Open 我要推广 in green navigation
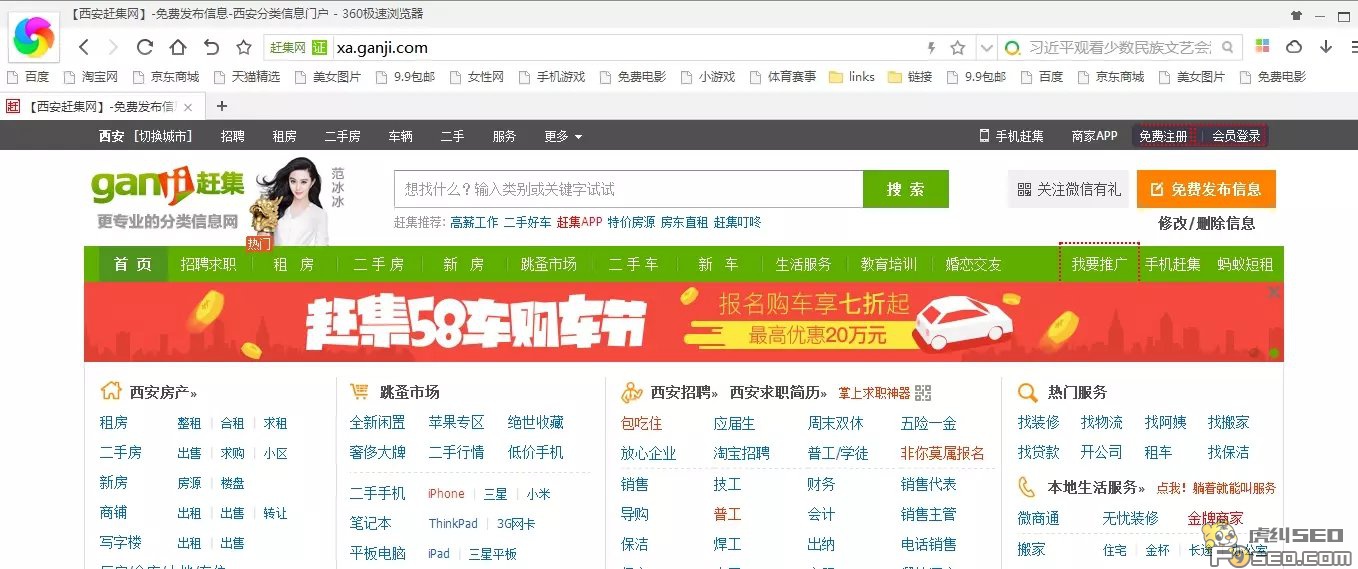 [1099, 264]
